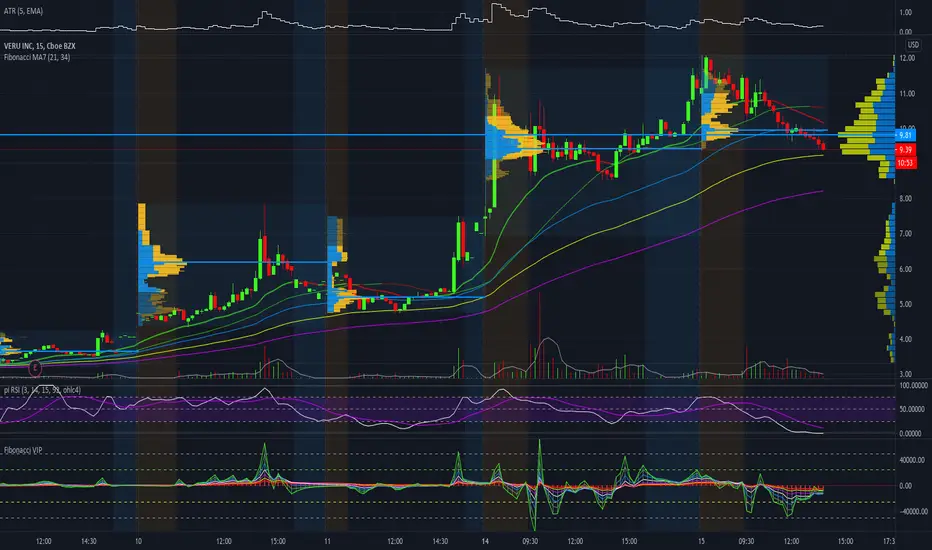The height and width of the screenshot is (550, 932).
Task: Click the 15:00 label before 17:3
Action: coord(845,541)
